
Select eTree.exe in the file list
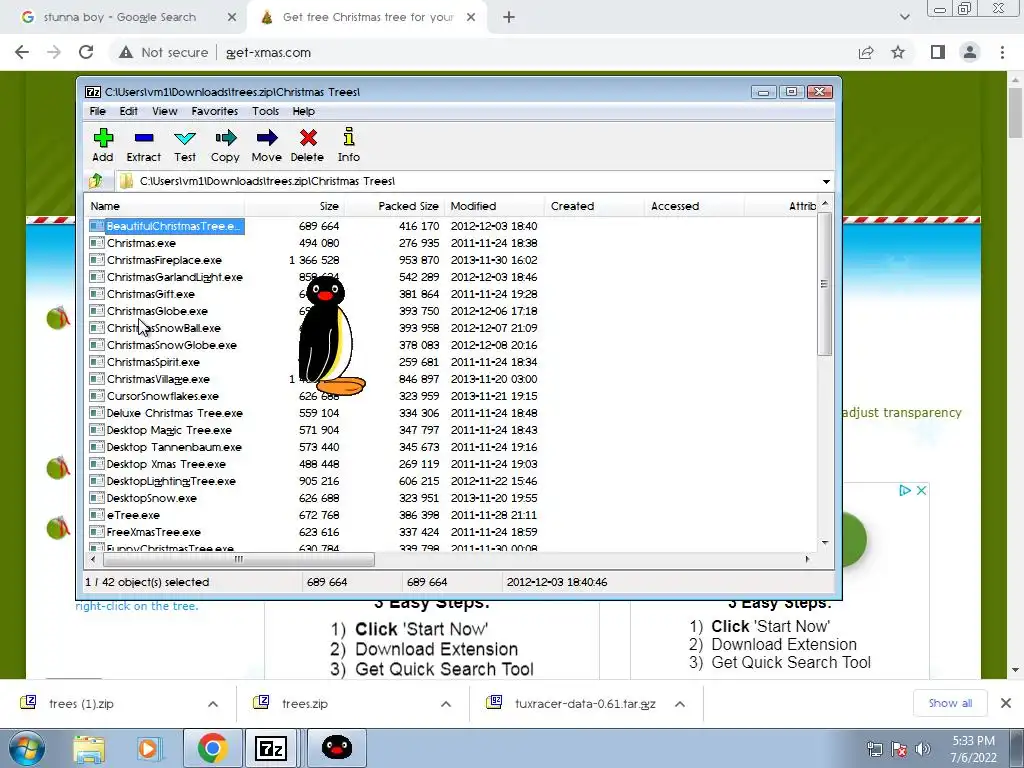[x=133, y=515]
